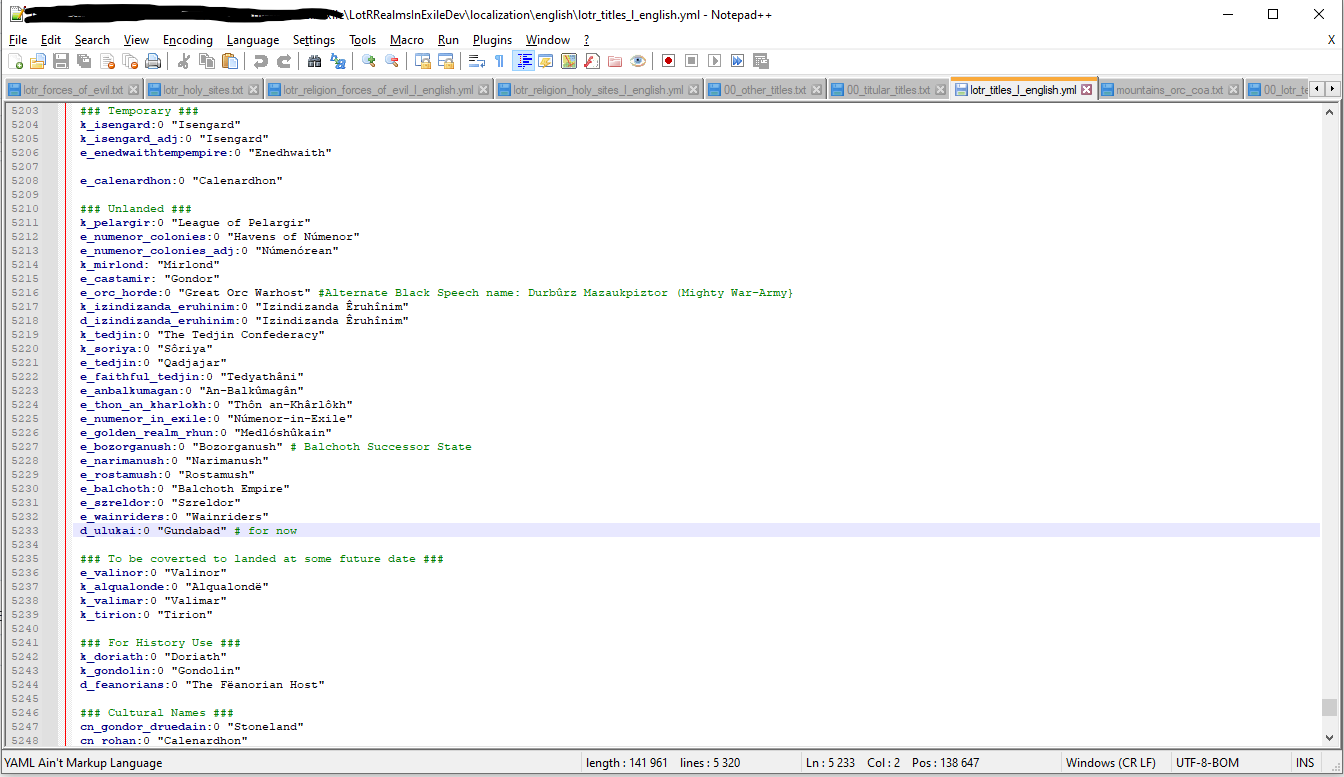This screenshot has height=777, width=1344.
Task: Click UTF-8-BOM encoding in status bar
Action: coord(1207,763)
